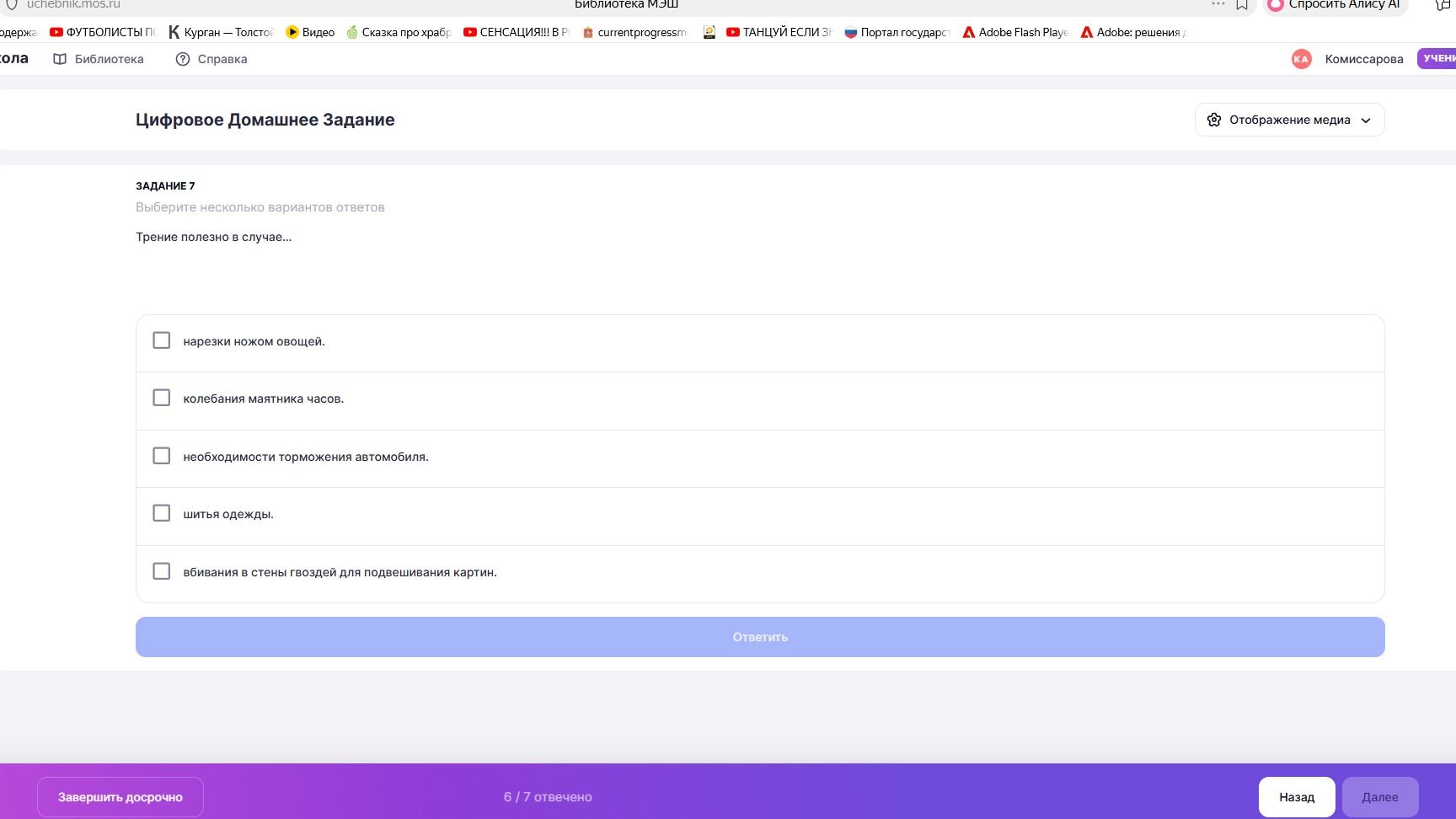Screen dimensions: 1456x819
Task: Open the browser three-dots menu
Action: (x=1218, y=4)
